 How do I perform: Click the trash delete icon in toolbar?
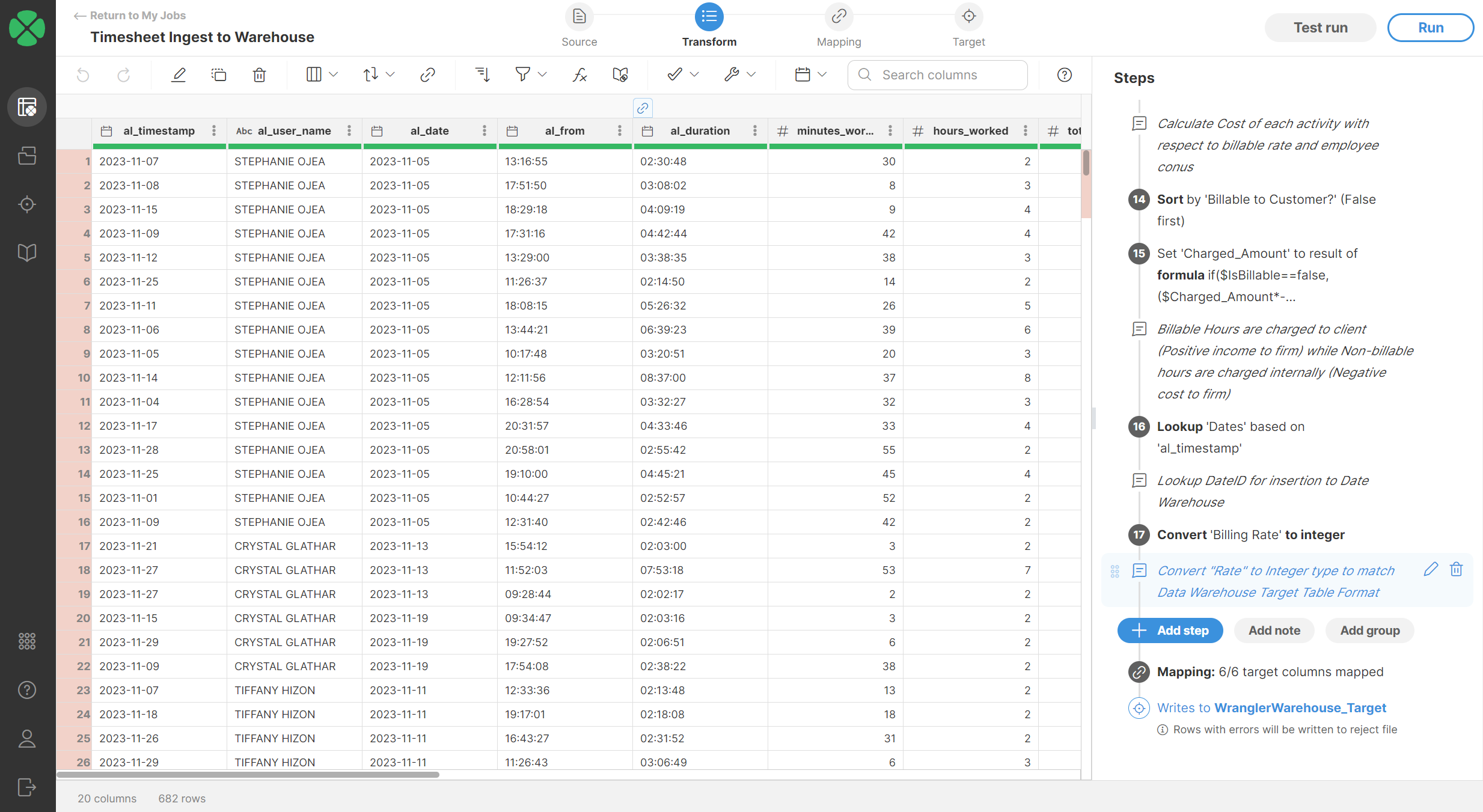pos(259,75)
